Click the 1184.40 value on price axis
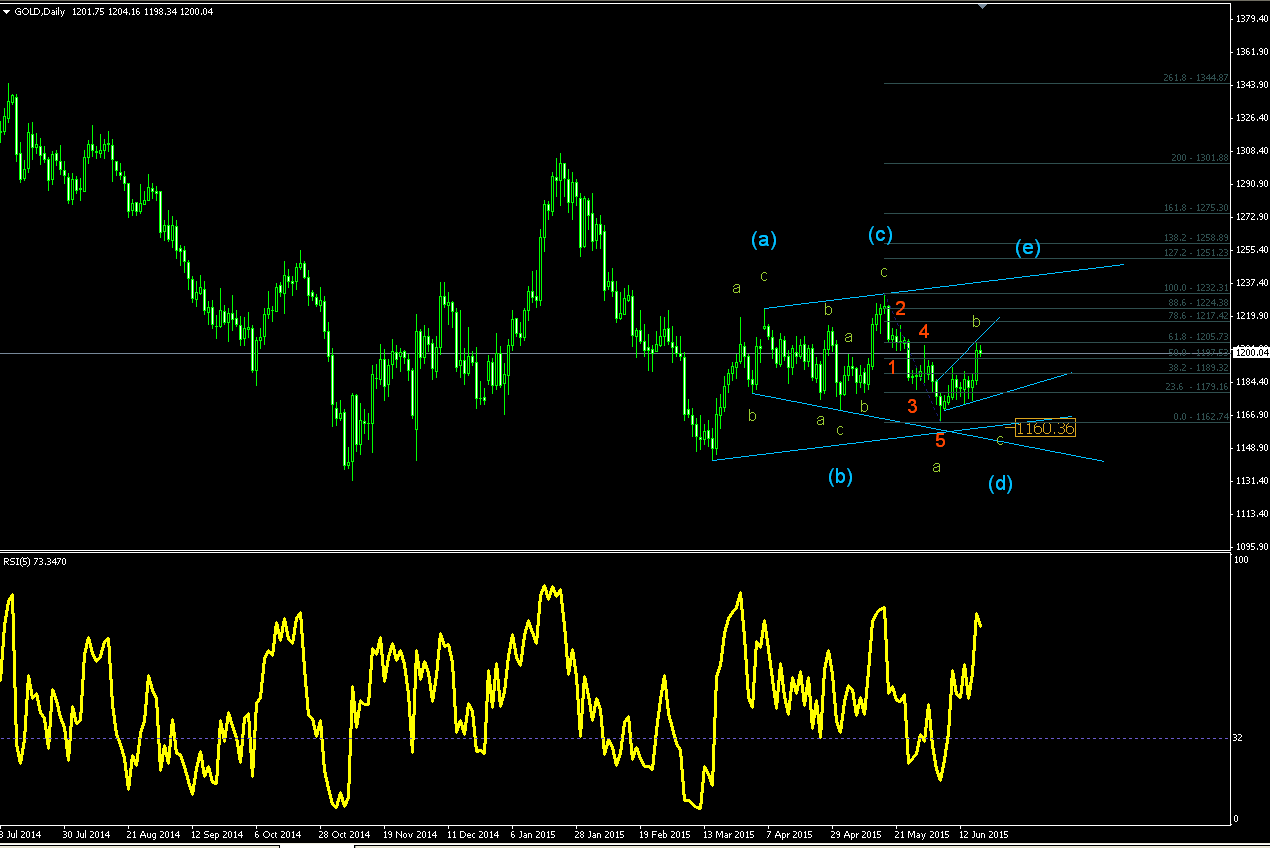 coord(1251,382)
